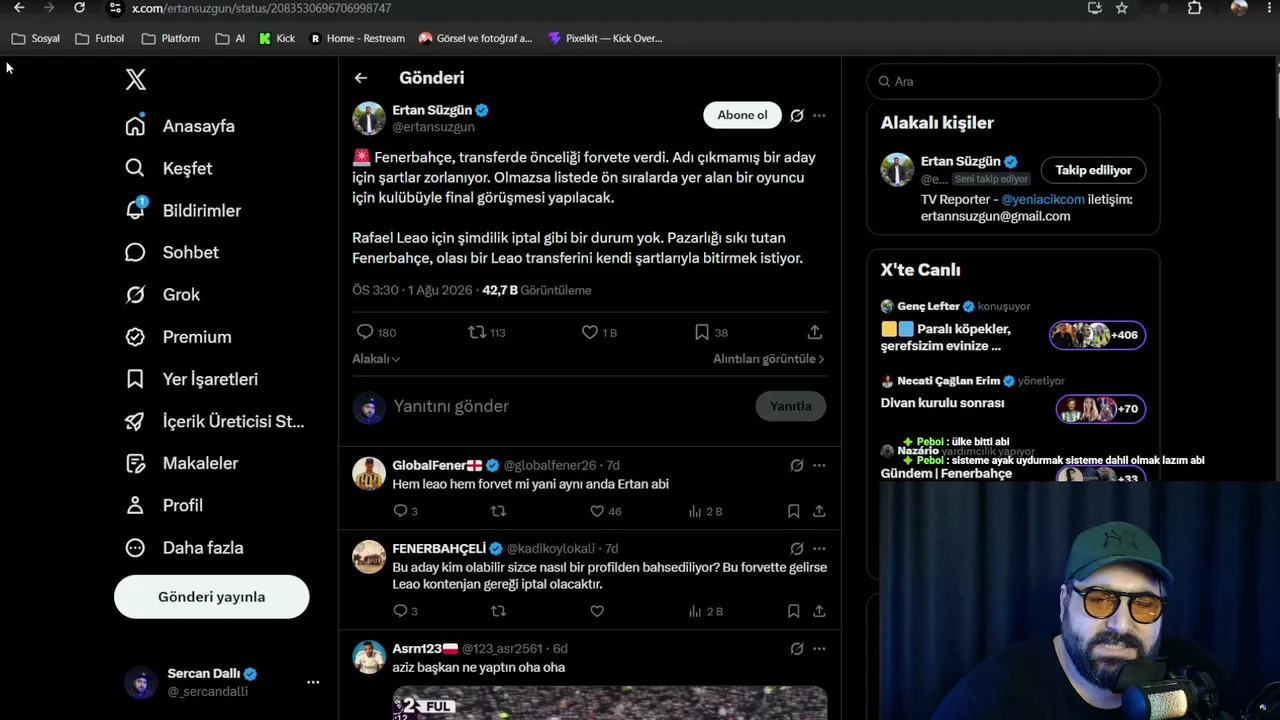Open Keşfet explore page
This screenshot has width=1280, height=720.
168,168
